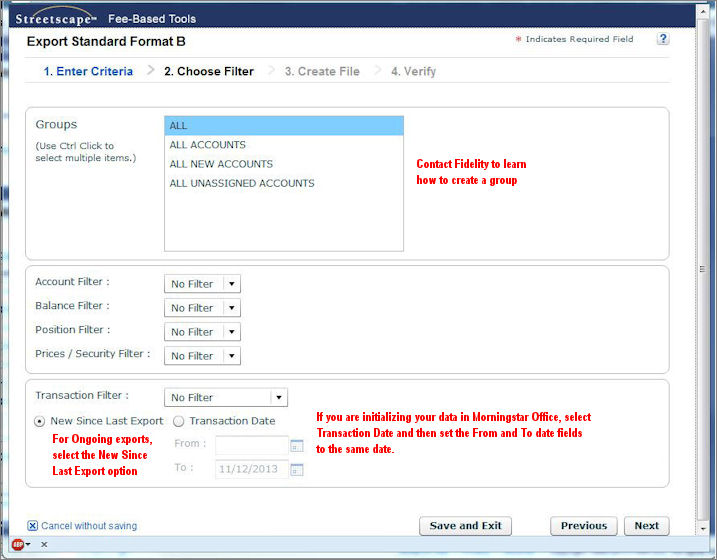Switch to the 3. Create File step

pos(324,72)
